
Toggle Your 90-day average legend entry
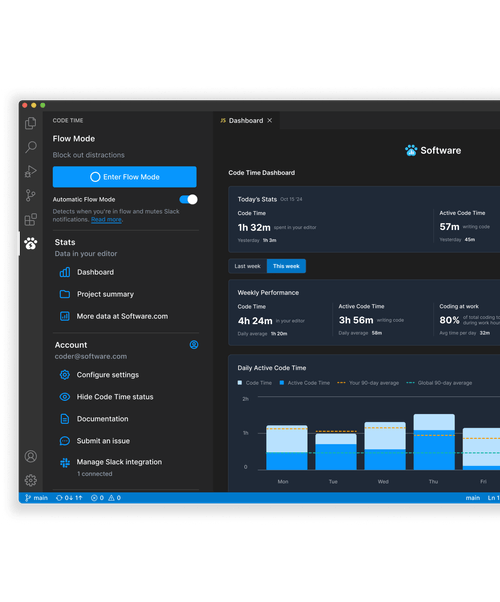click(368, 383)
